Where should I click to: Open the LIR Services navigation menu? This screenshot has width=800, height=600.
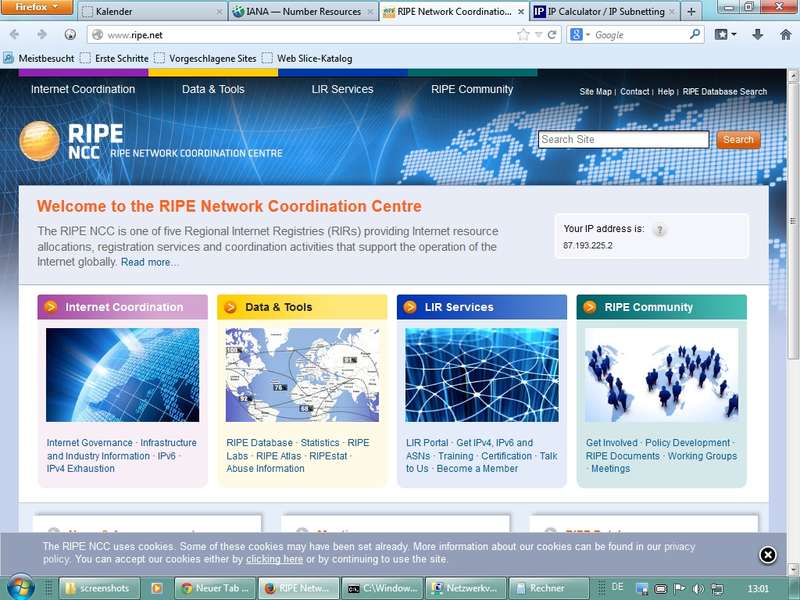(x=342, y=89)
